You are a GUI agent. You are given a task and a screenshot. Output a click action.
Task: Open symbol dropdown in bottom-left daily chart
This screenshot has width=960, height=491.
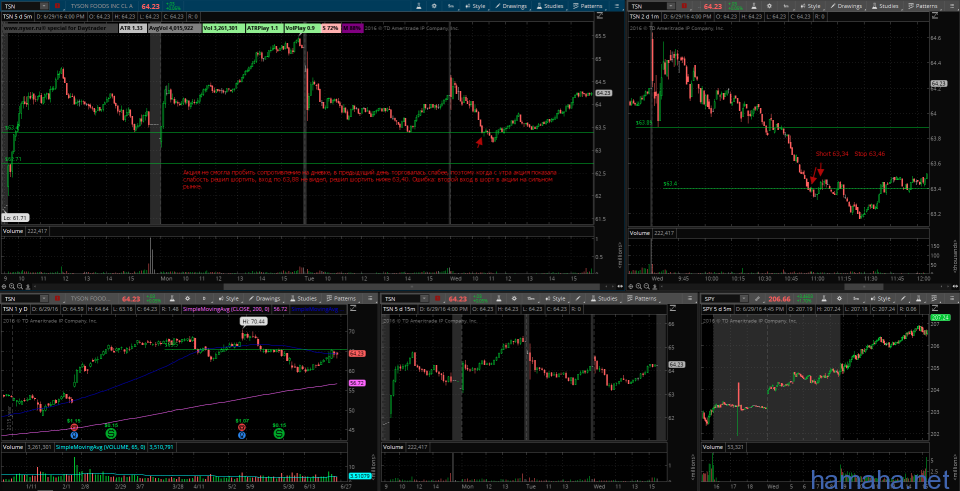pos(44,299)
